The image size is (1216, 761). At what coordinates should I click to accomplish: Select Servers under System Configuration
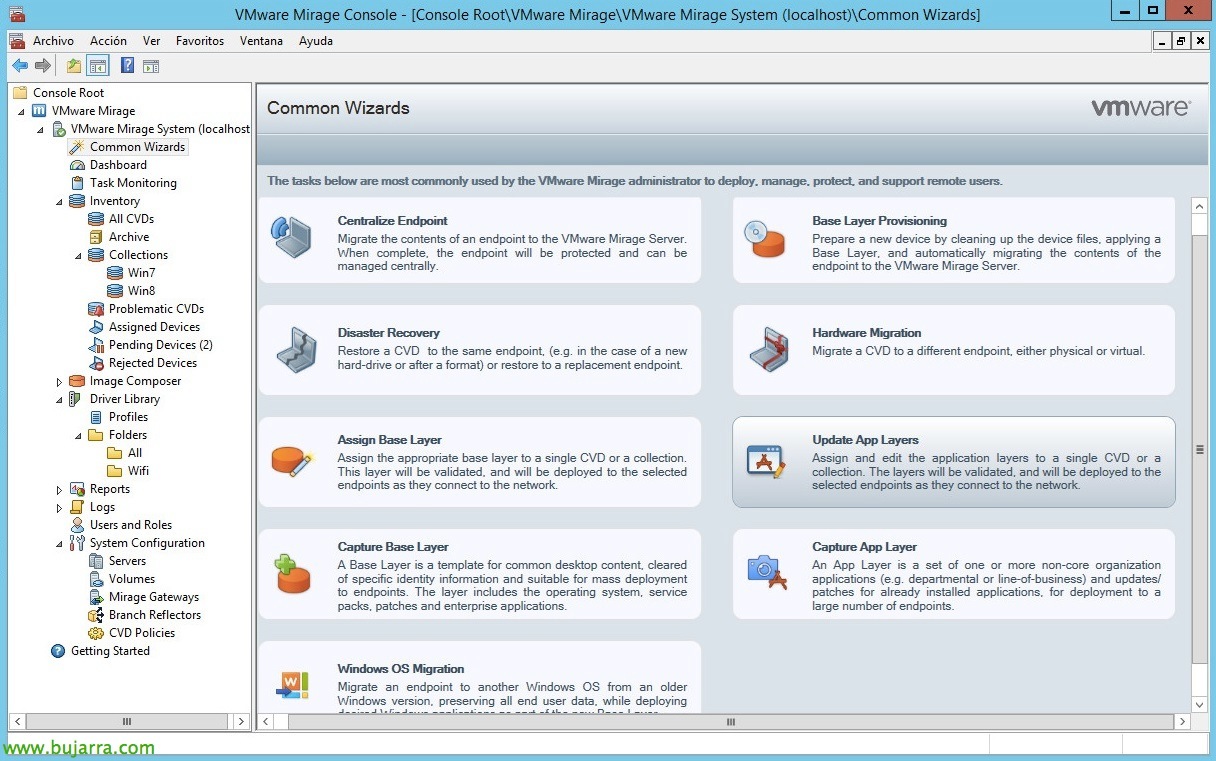pyautogui.click(x=128, y=561)
